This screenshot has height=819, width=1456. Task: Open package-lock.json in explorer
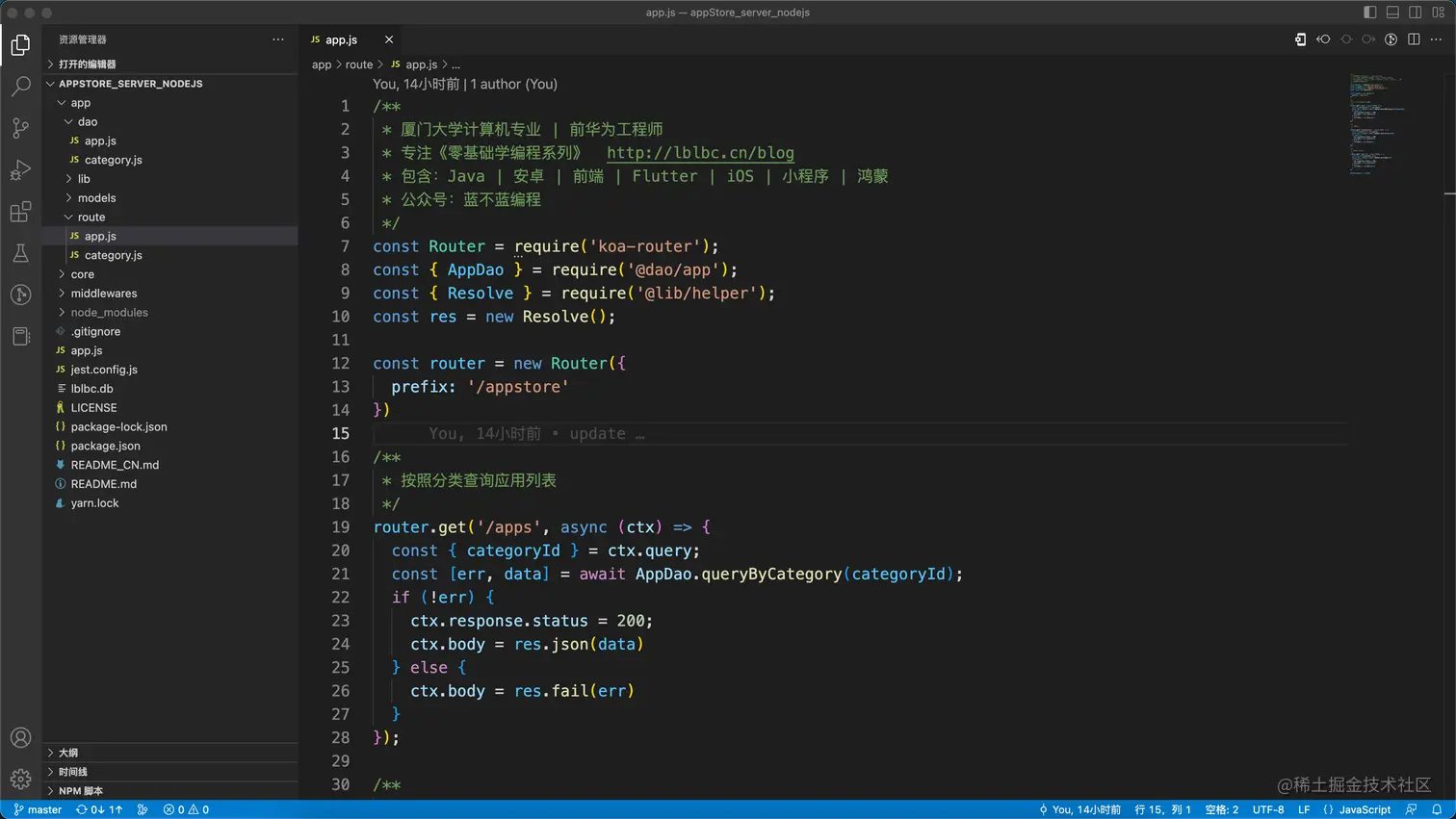[170, 426]
